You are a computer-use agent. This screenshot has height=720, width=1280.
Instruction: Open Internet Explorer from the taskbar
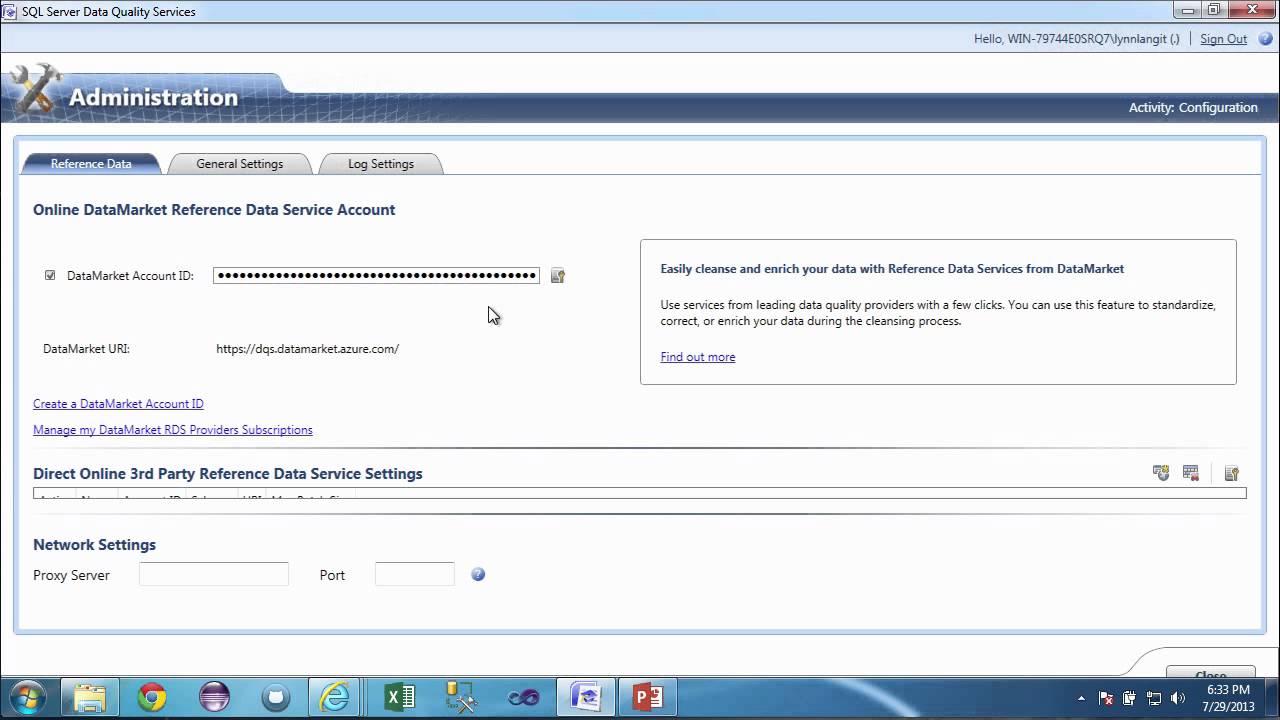tap(334, 697)
